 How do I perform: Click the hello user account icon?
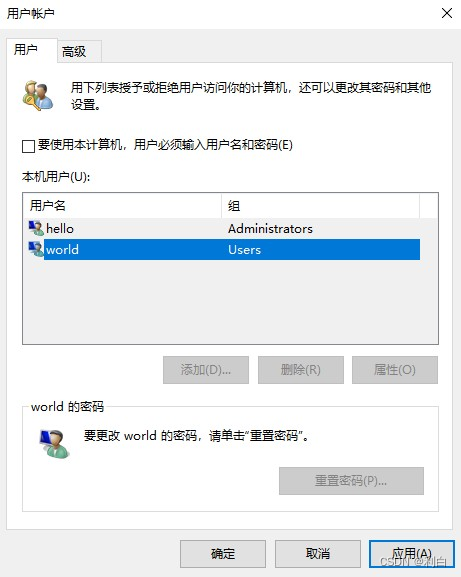36,228
